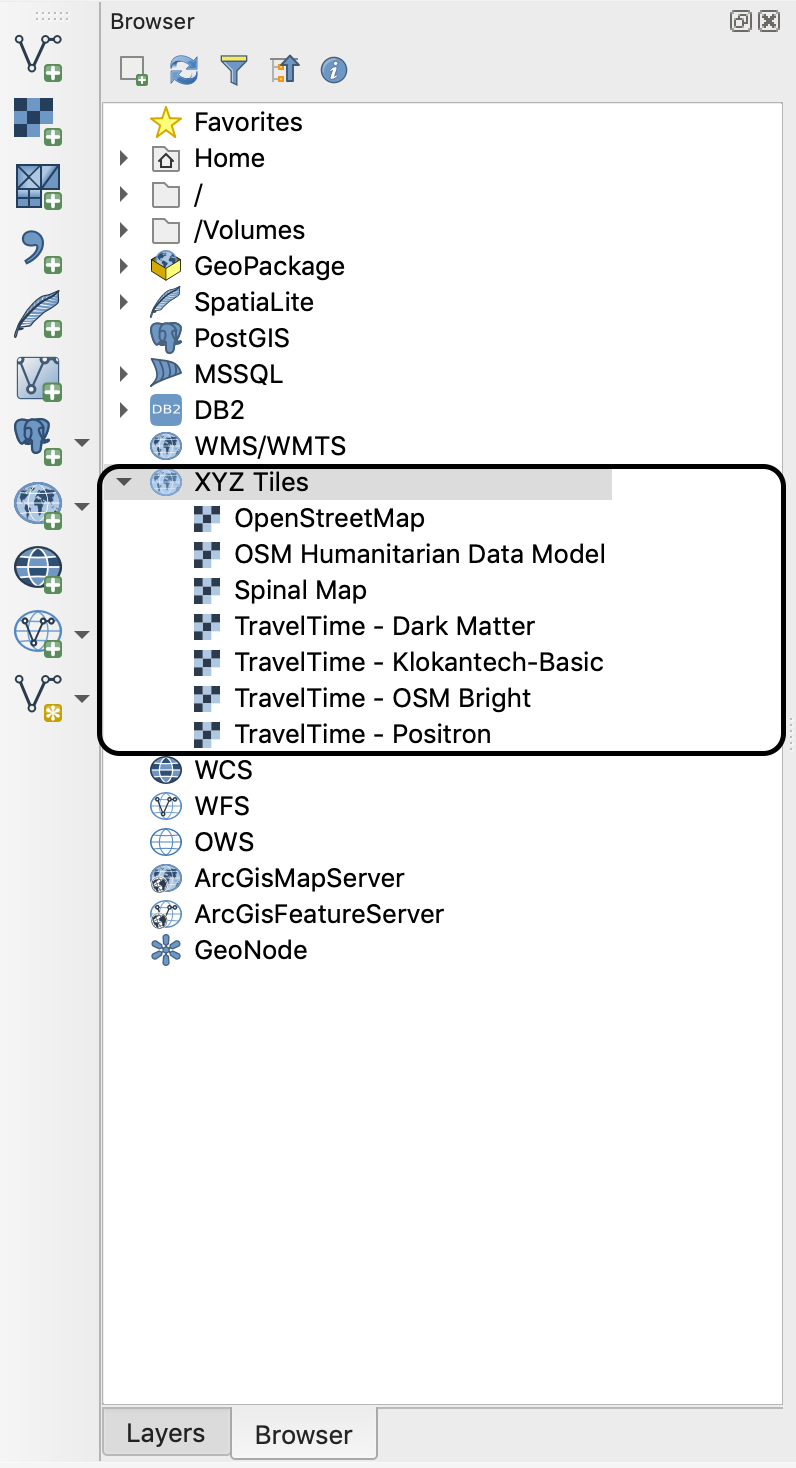The height and width of the screenshot is (1468, 796).
Task: Expand the SpatiaLite node
Action: point(124,302)
